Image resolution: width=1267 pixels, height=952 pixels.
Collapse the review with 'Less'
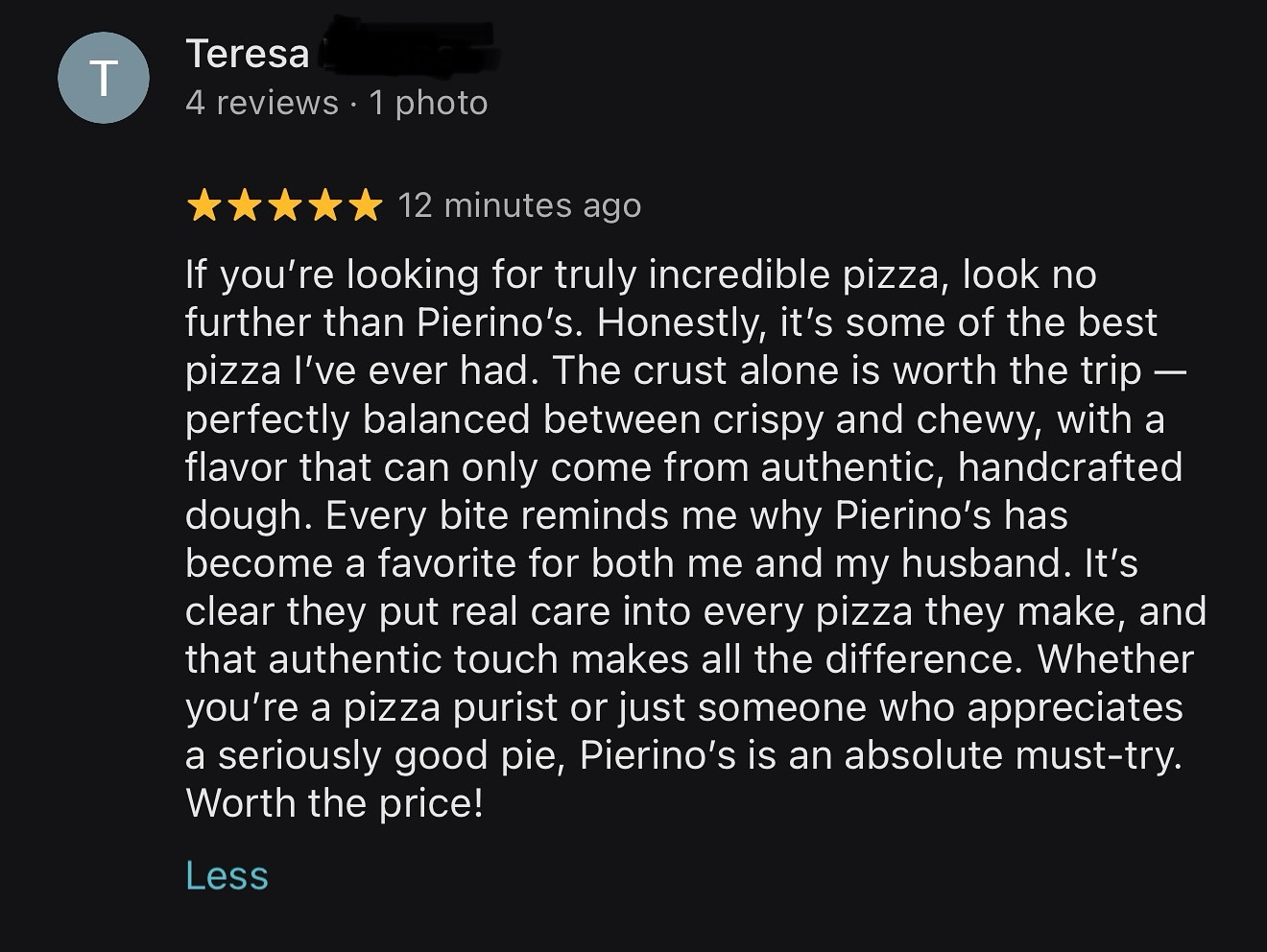(227, 875)
